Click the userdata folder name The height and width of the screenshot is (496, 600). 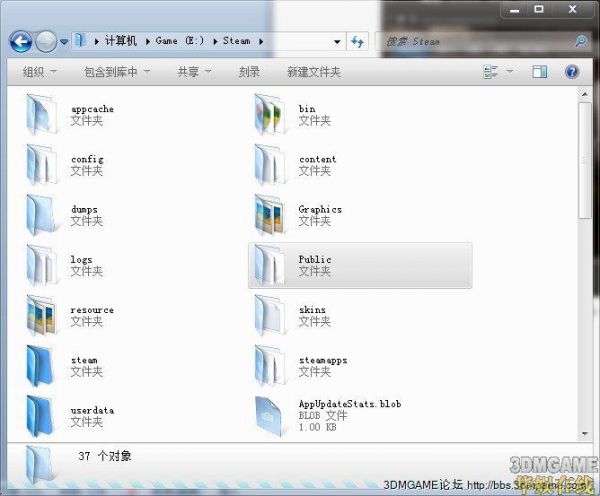[92, 410]
